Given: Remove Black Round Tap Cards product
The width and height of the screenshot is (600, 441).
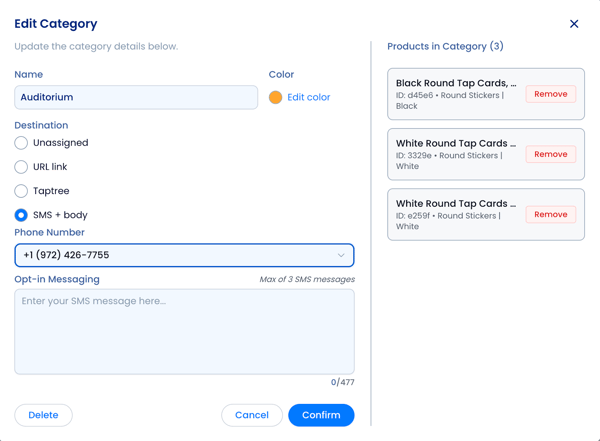Looking at the screenshot, I should click(x=550, y=94).
